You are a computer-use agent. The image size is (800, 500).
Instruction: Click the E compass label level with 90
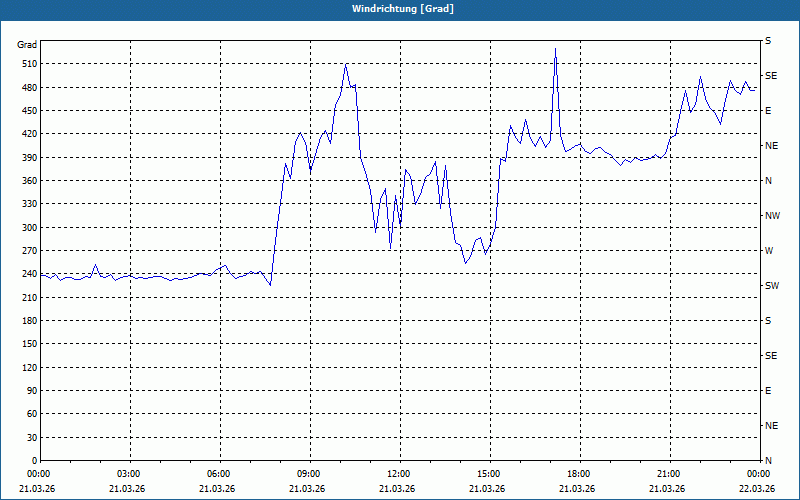point(768,391)
